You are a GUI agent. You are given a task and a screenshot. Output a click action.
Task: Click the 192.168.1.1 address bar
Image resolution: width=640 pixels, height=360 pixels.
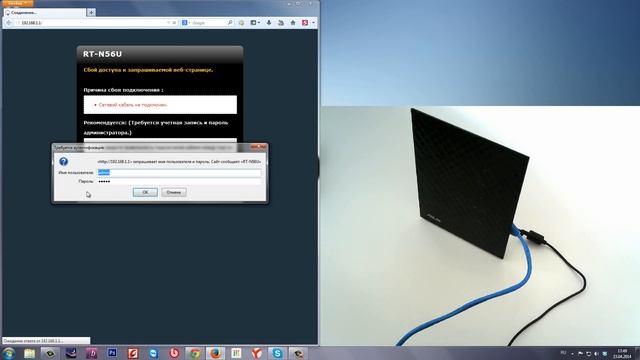tap(90, 23)
